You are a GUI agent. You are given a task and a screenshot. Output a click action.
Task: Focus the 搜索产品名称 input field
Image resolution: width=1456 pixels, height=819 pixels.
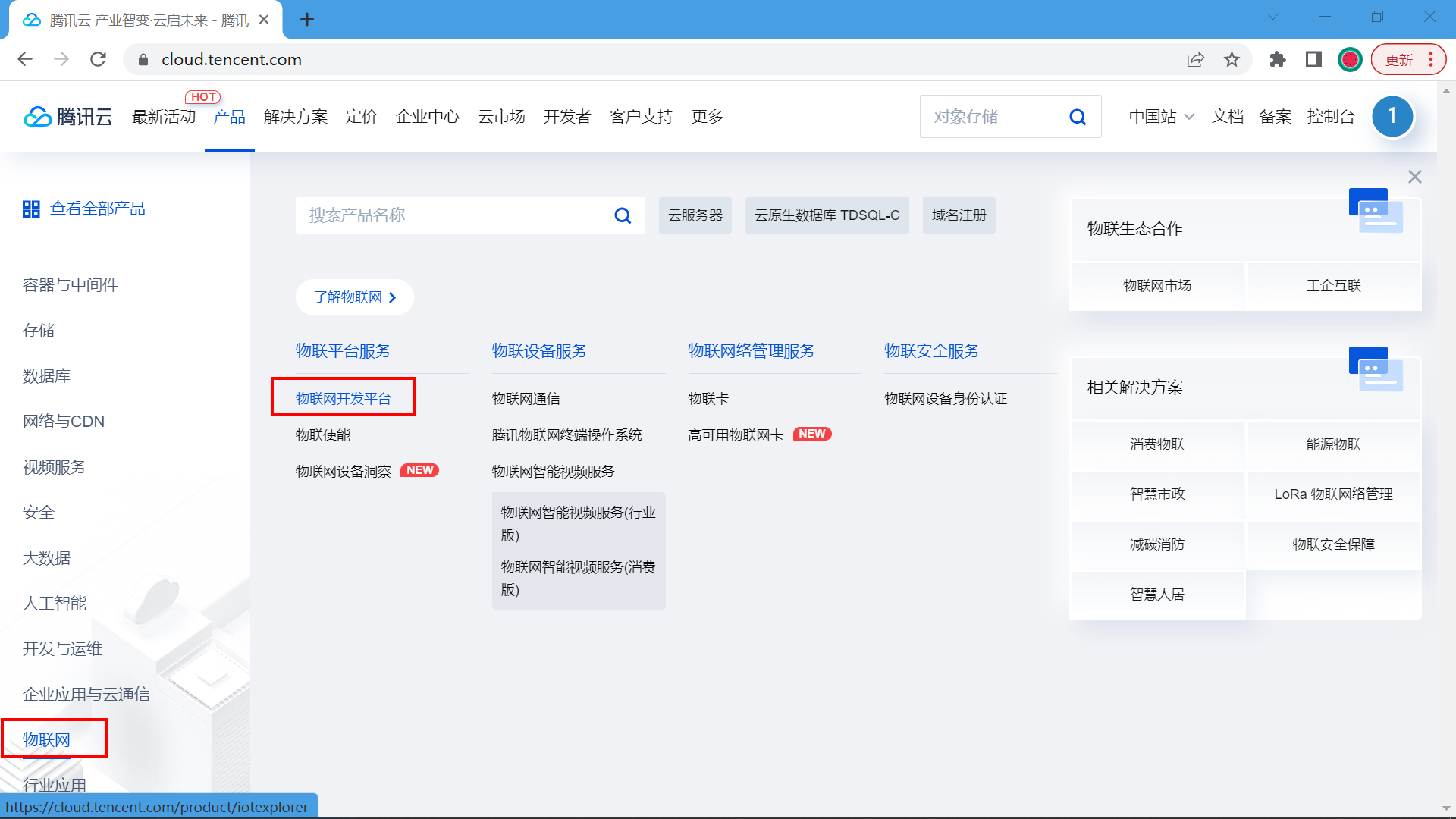point(455,215)
